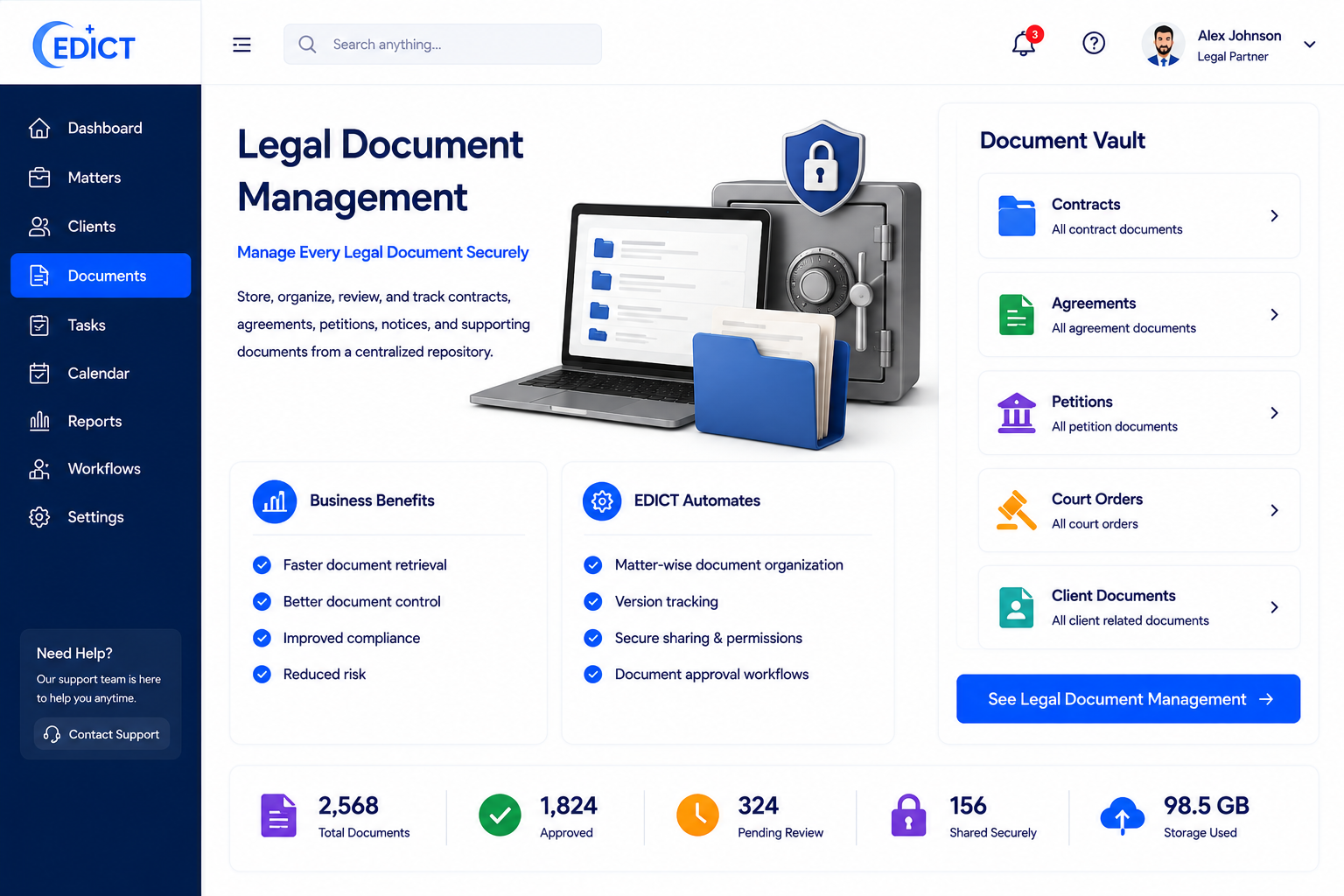This screenshot has height=896, width=1344.
Task: Click the Clients people icon
Action: pyautogui.click(x=39, y=227)
